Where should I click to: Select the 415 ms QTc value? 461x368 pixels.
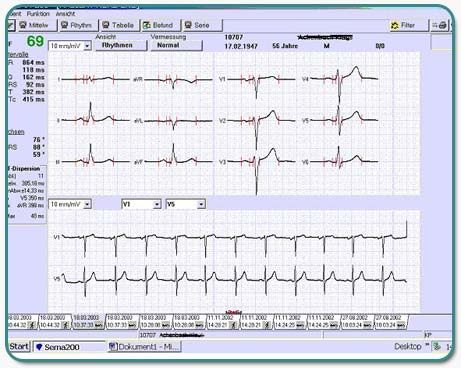pyautogui.click(x=33, y=99)
